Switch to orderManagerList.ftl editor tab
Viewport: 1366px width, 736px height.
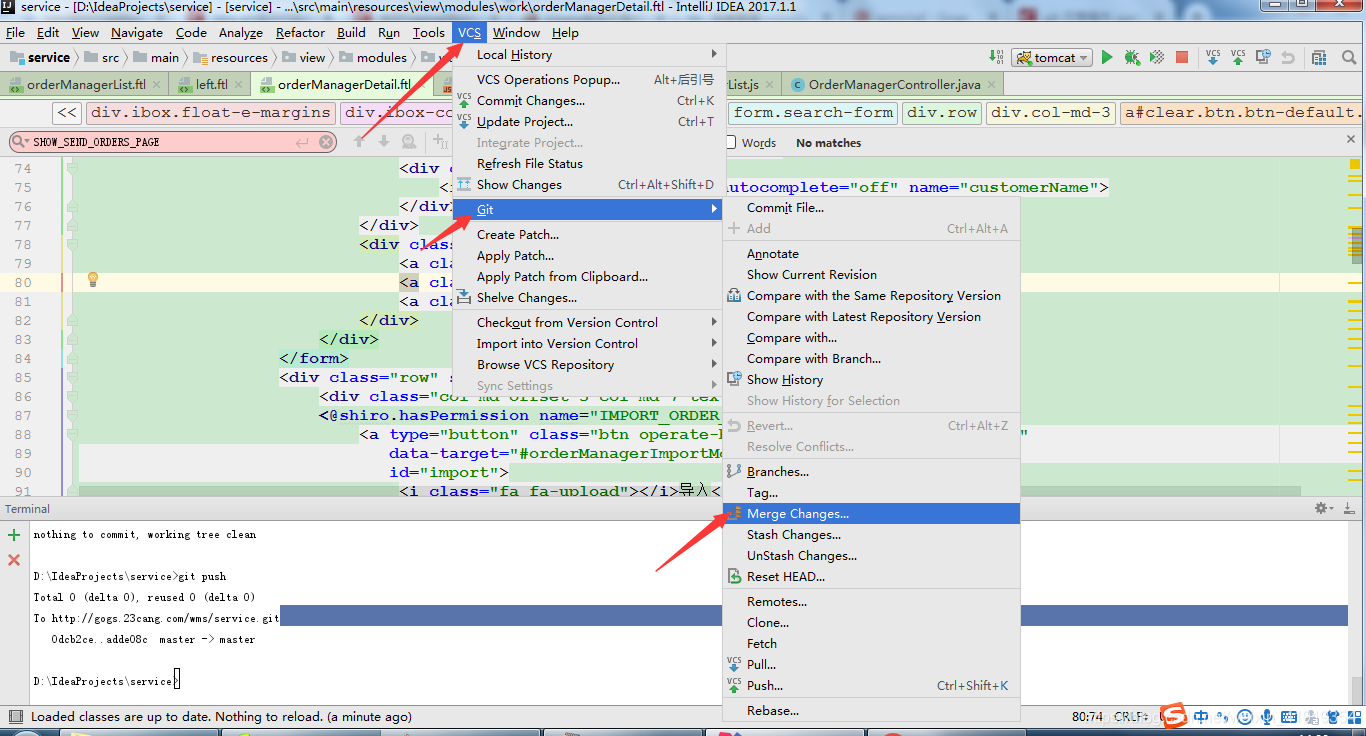point(85,85)
